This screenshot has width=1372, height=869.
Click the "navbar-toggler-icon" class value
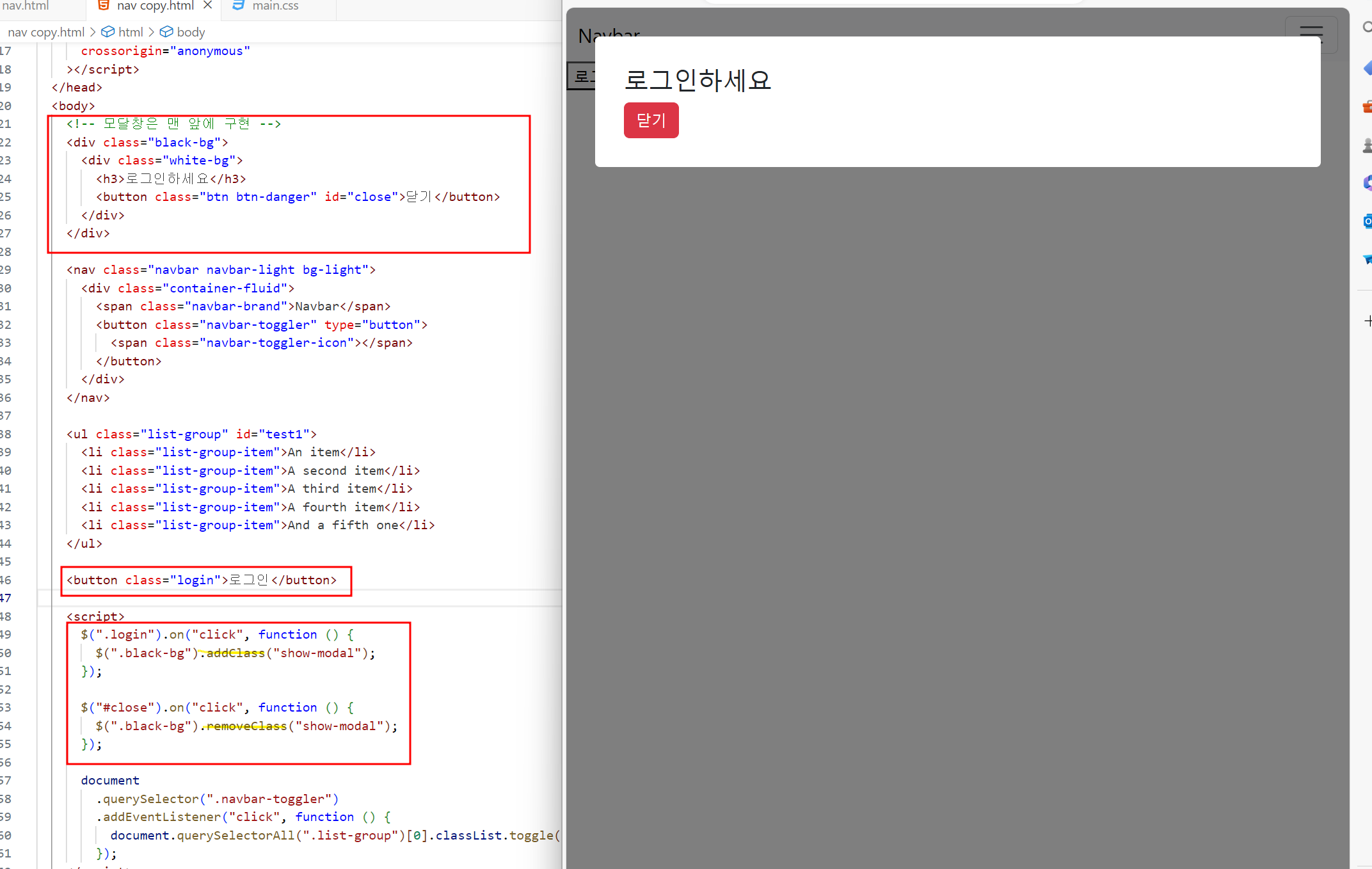(x=276, y=343)
